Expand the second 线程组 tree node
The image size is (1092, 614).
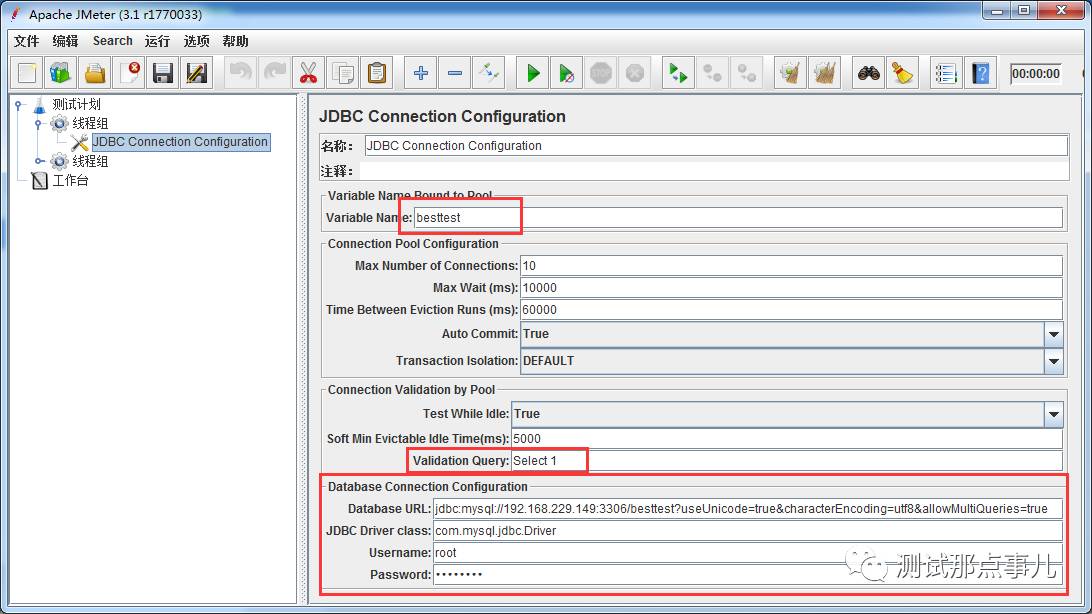39,162
